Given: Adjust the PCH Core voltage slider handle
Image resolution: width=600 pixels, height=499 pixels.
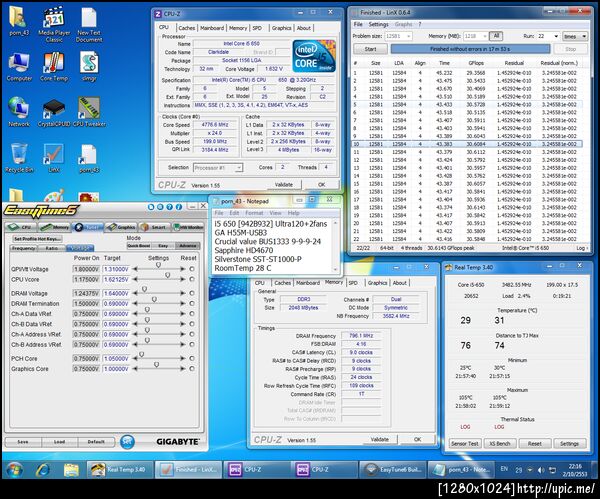Looking at the screenshot, I should click(x=142, y=354).
